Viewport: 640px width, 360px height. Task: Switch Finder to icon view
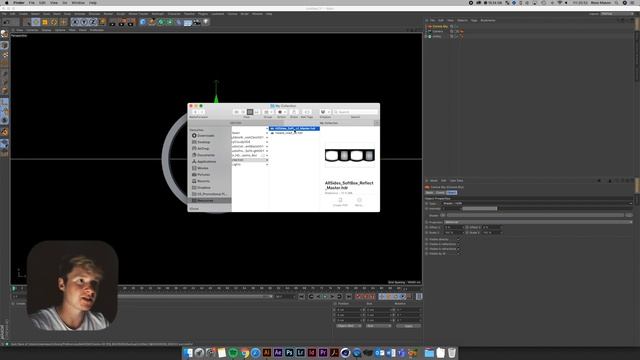[237, 112]
